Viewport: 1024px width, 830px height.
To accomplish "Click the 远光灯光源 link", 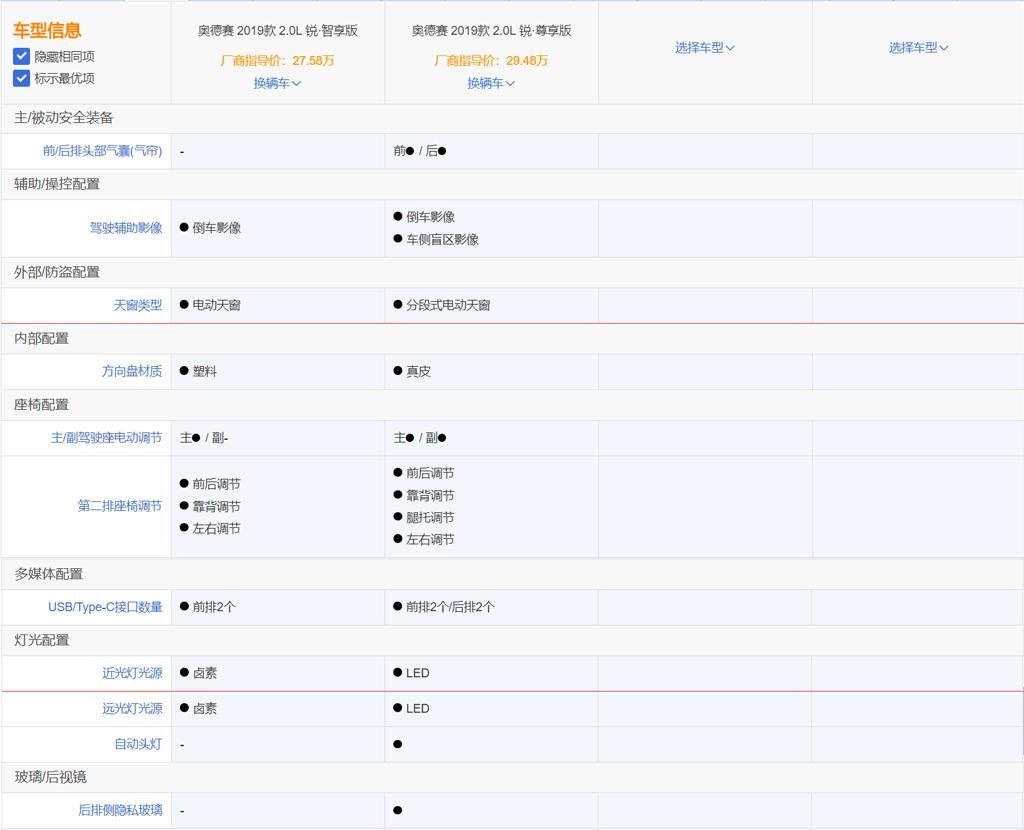I will pos(132,709).
